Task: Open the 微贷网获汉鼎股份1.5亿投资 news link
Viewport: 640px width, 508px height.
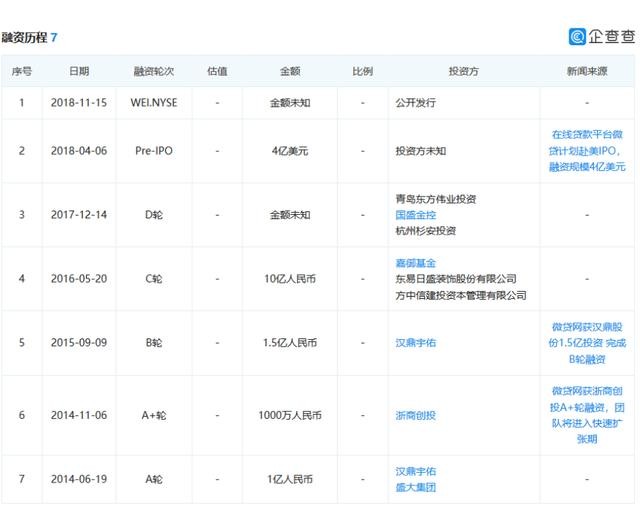Action: click(587, 343)
